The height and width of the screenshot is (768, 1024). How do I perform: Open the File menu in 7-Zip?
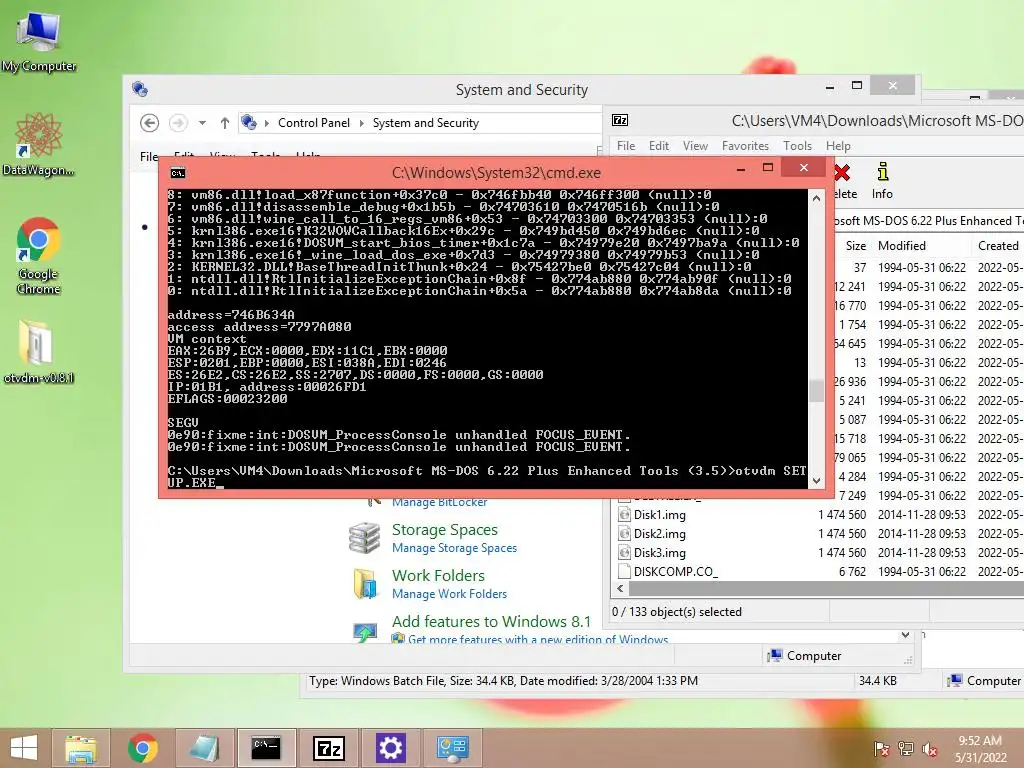point(626,146)
